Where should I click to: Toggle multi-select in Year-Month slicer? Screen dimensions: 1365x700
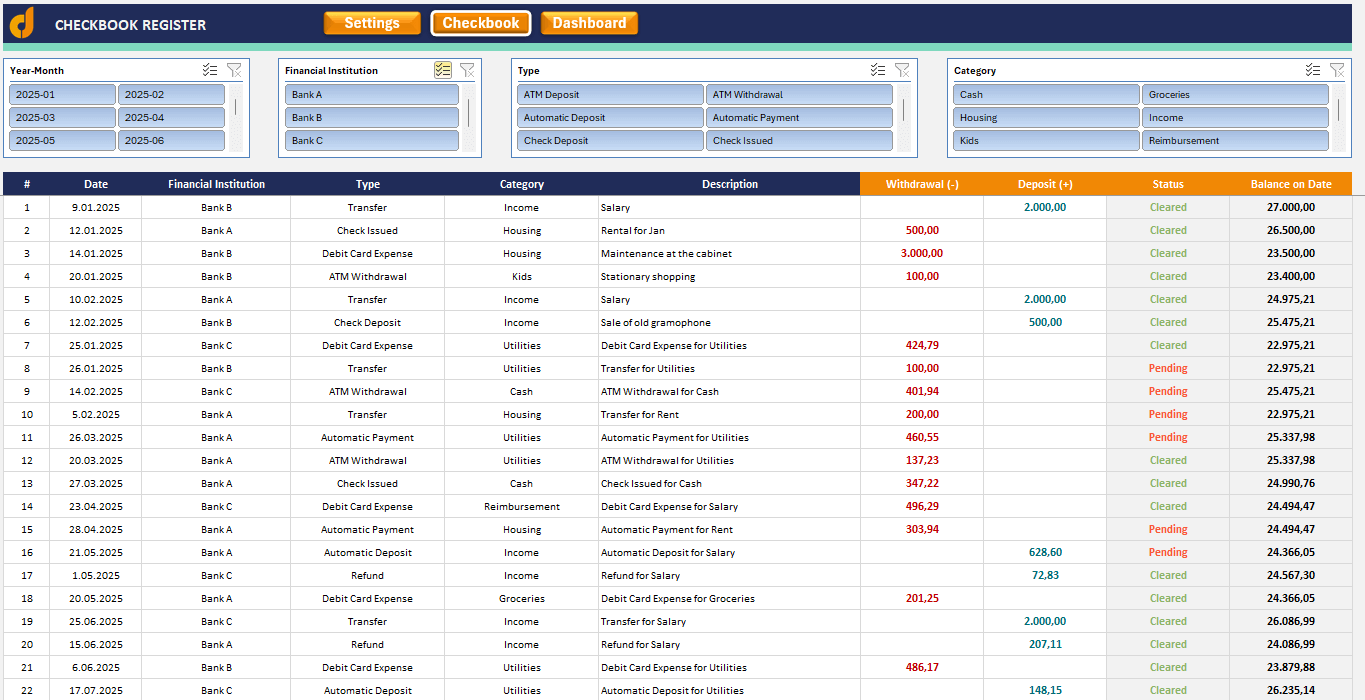click(x=210, y=70)
